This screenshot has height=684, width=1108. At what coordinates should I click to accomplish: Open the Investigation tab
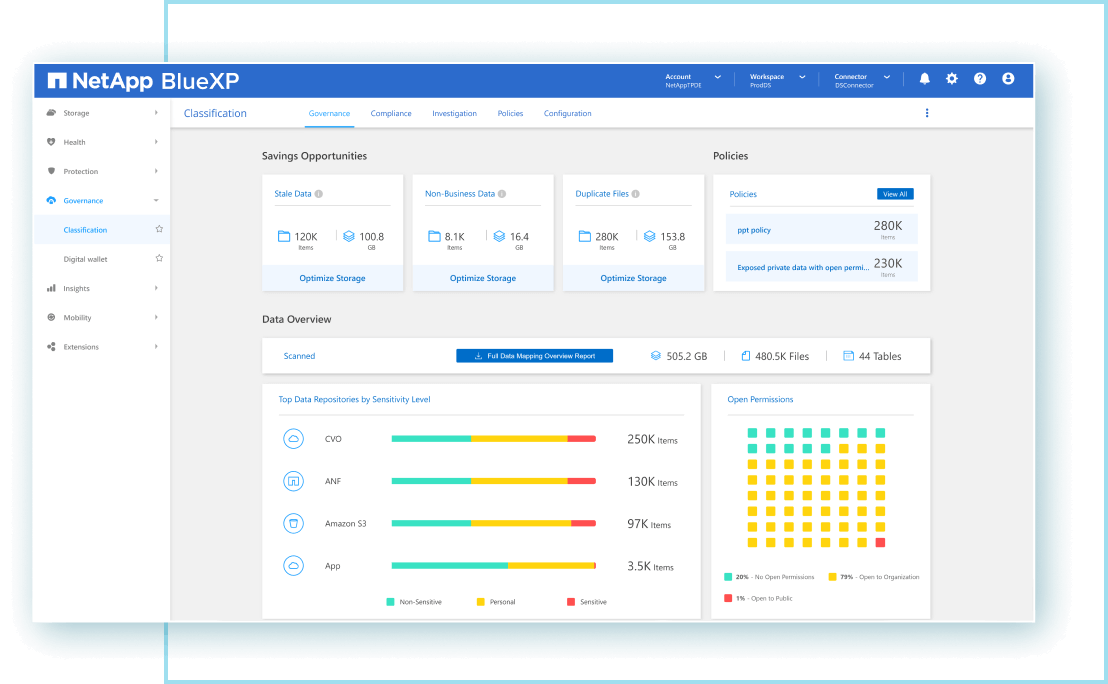[454, 114]
